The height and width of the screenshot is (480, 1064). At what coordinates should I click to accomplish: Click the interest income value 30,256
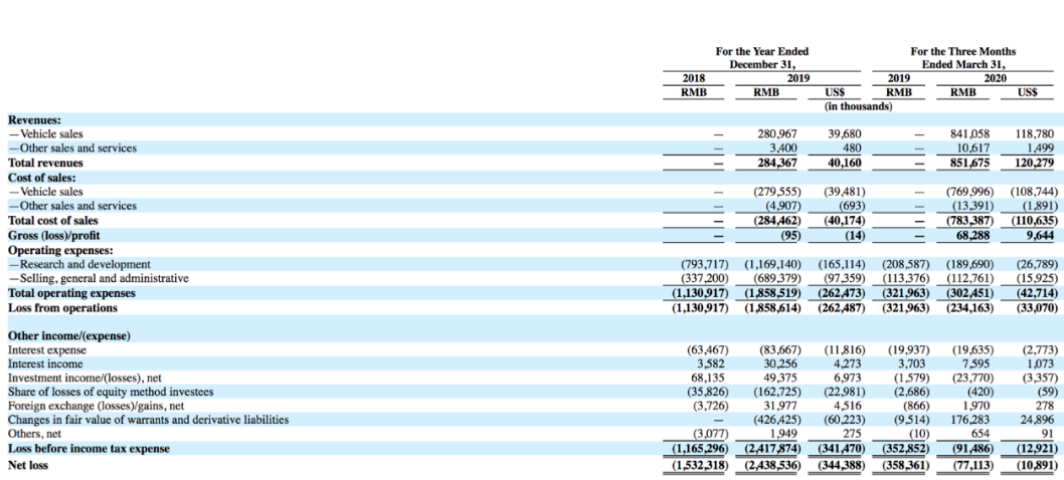click(x=781, y=364)
